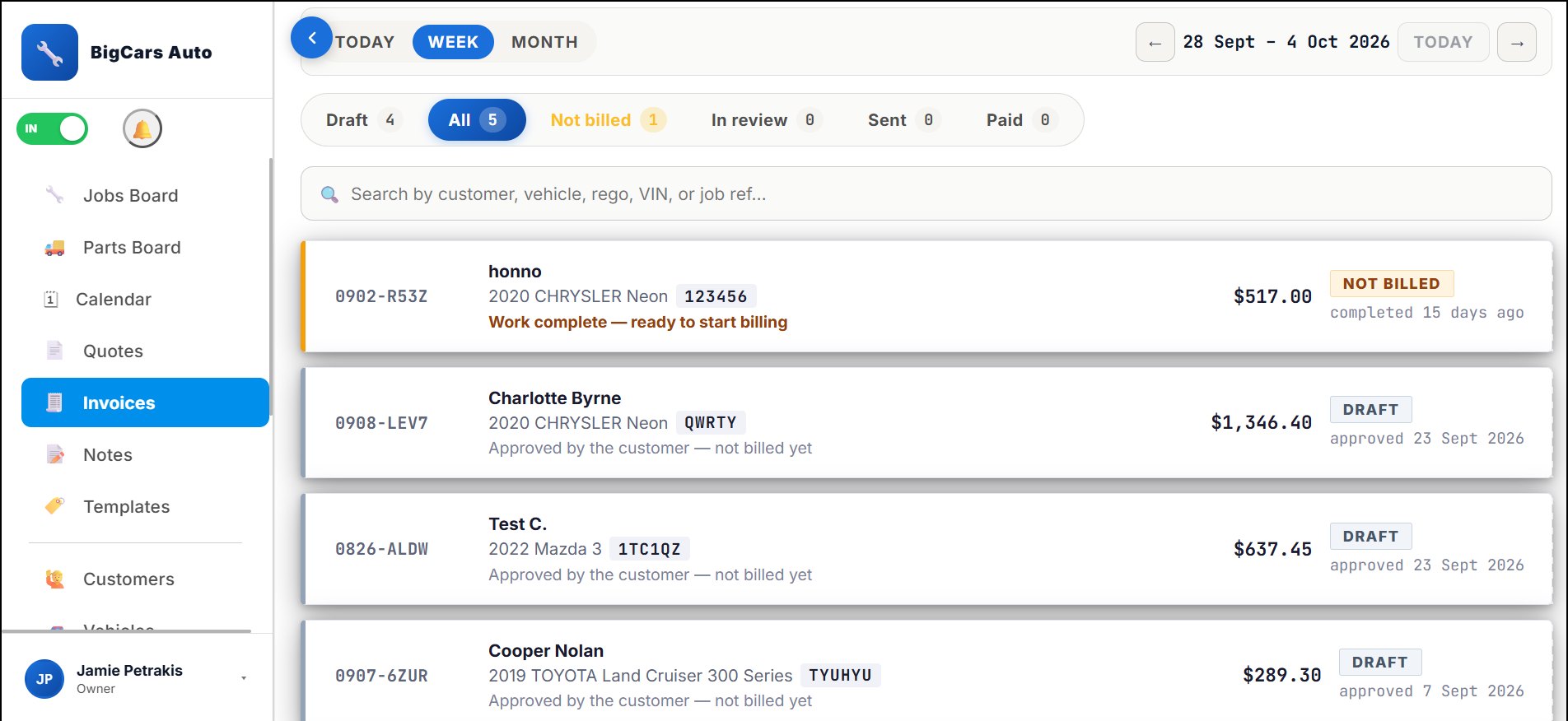Filter invoices by Draft
This screenshot has height=721, width=1568.
[362, 120]
